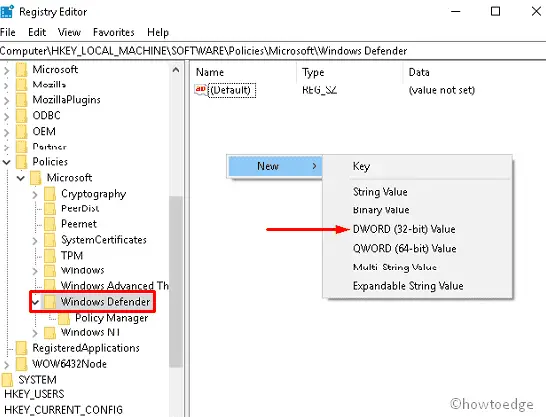This screenshot has height=417, width=546.
Task: Click the registry path address bar
Action: click(x=273, y=51)
